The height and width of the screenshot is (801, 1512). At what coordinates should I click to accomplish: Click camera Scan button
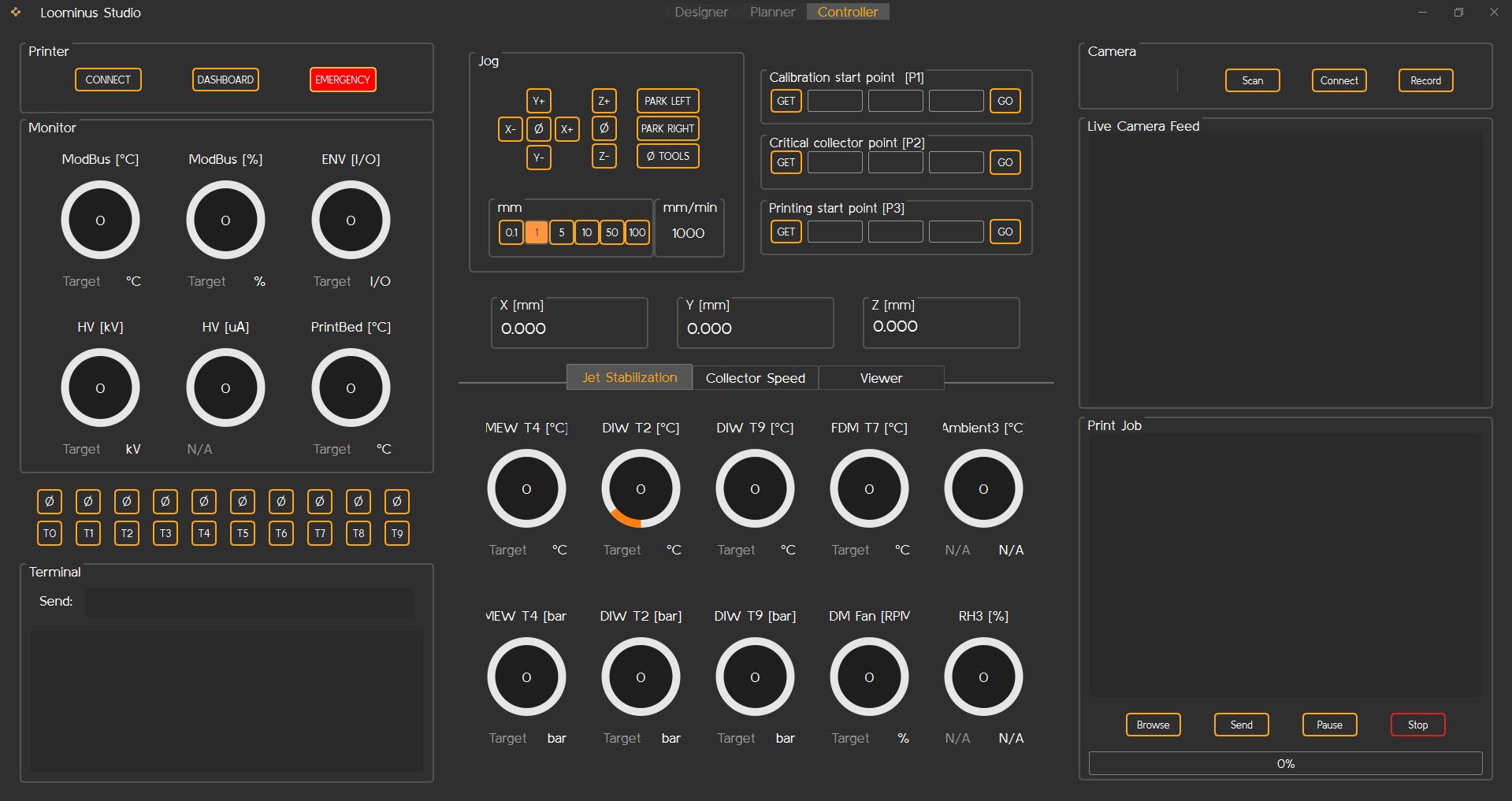[x=1253, y=80]
